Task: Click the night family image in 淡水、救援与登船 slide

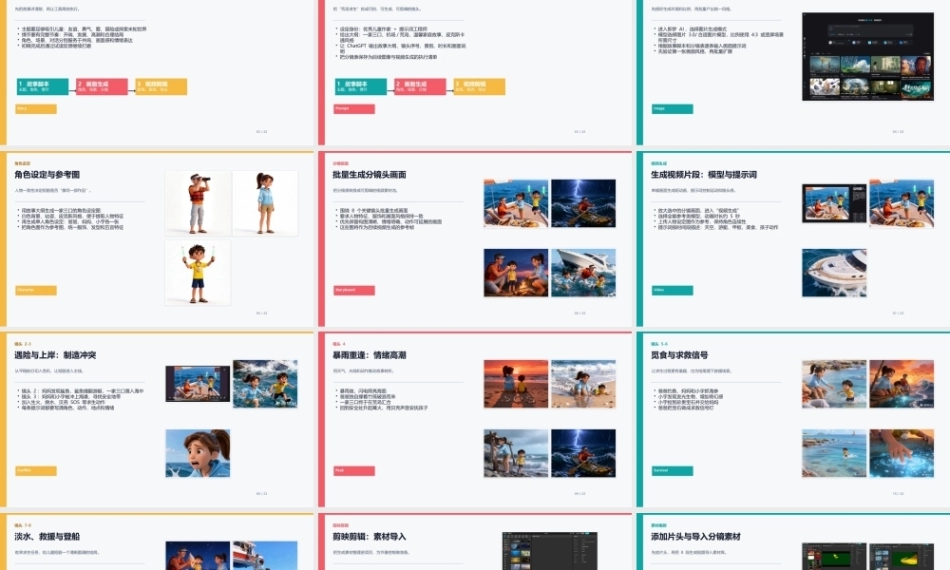Action: [198, 555]
